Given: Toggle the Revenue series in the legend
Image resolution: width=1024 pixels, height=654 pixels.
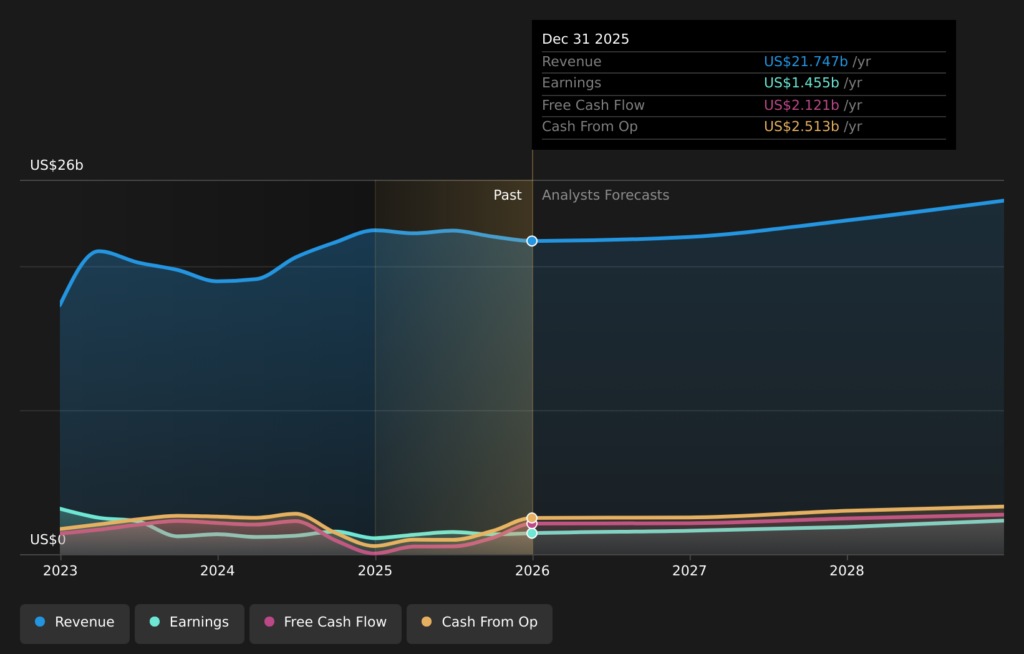Looking at the screenshot, I should click(75, 622).
